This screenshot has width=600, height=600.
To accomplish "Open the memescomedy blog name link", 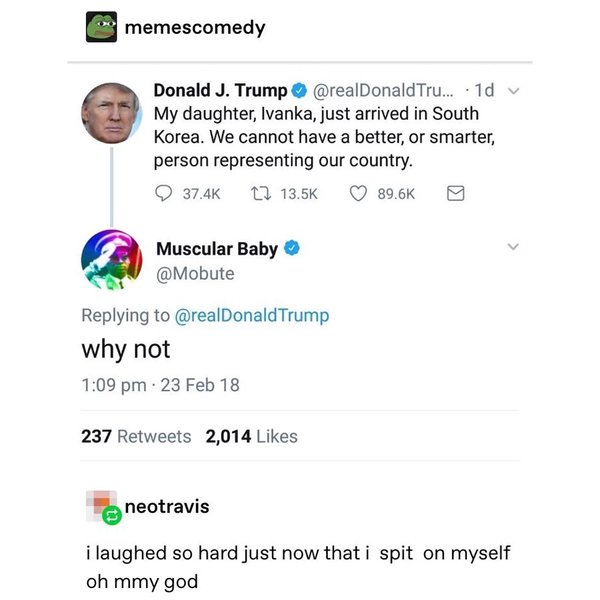I will pos(195,28).
